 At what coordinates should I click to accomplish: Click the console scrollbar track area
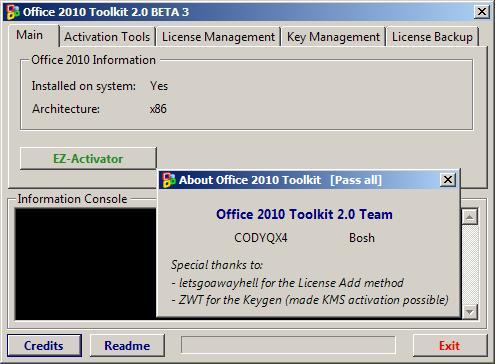pos(470,264)
